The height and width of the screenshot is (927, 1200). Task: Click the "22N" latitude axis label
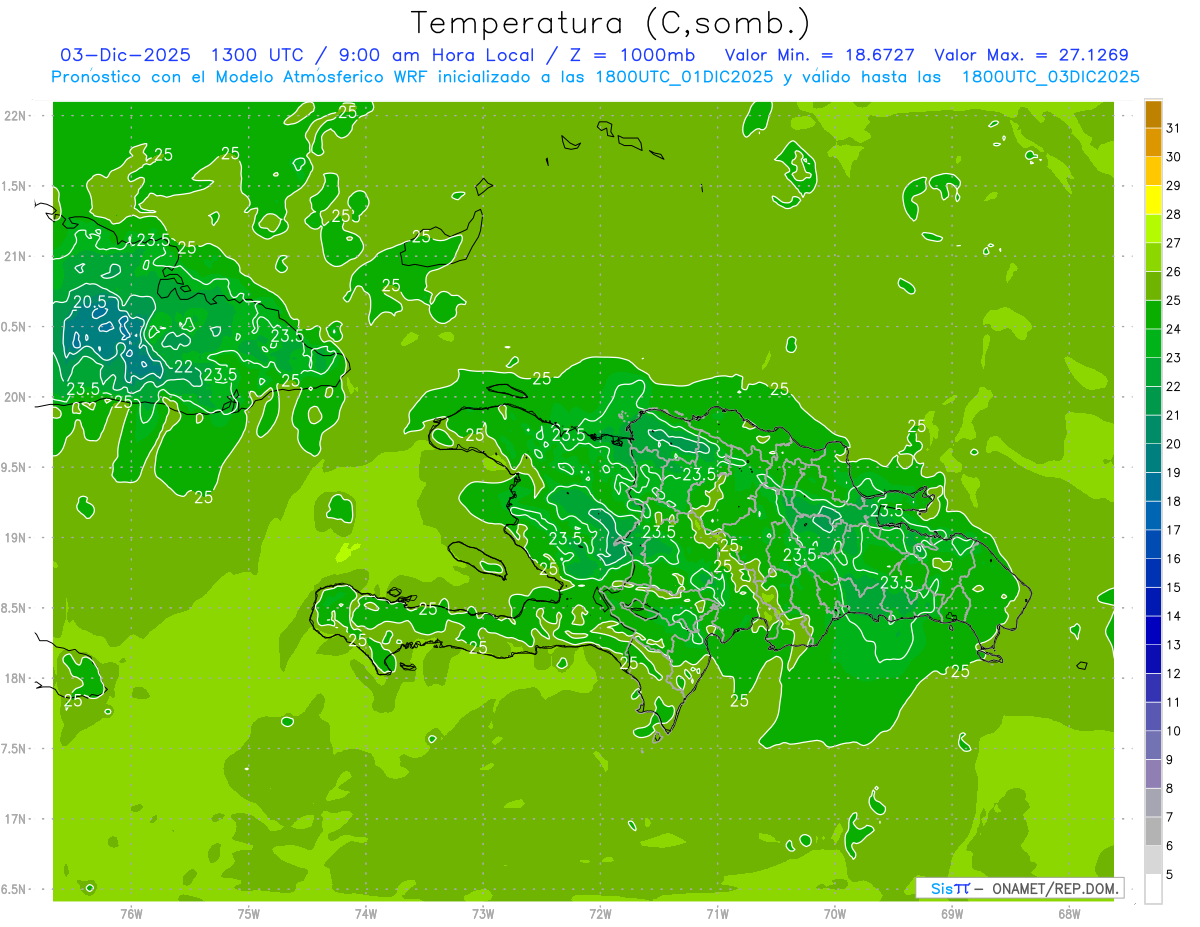pos(17,116)
